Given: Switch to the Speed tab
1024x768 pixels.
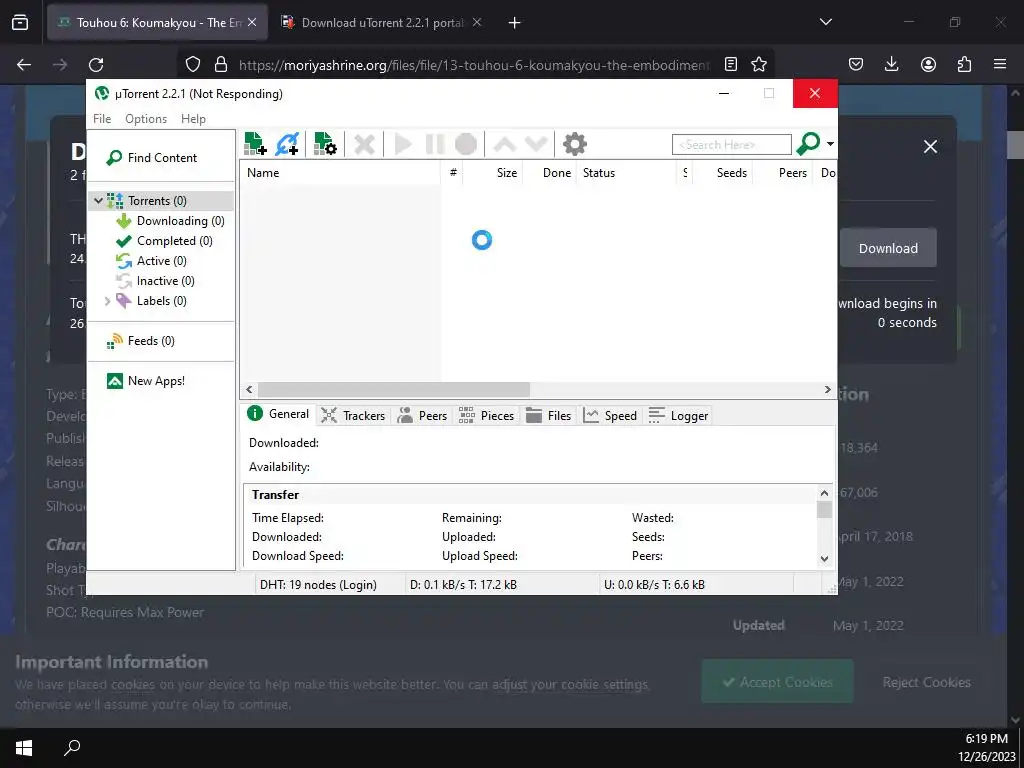Looking at the screenshot, I should 610,415.
